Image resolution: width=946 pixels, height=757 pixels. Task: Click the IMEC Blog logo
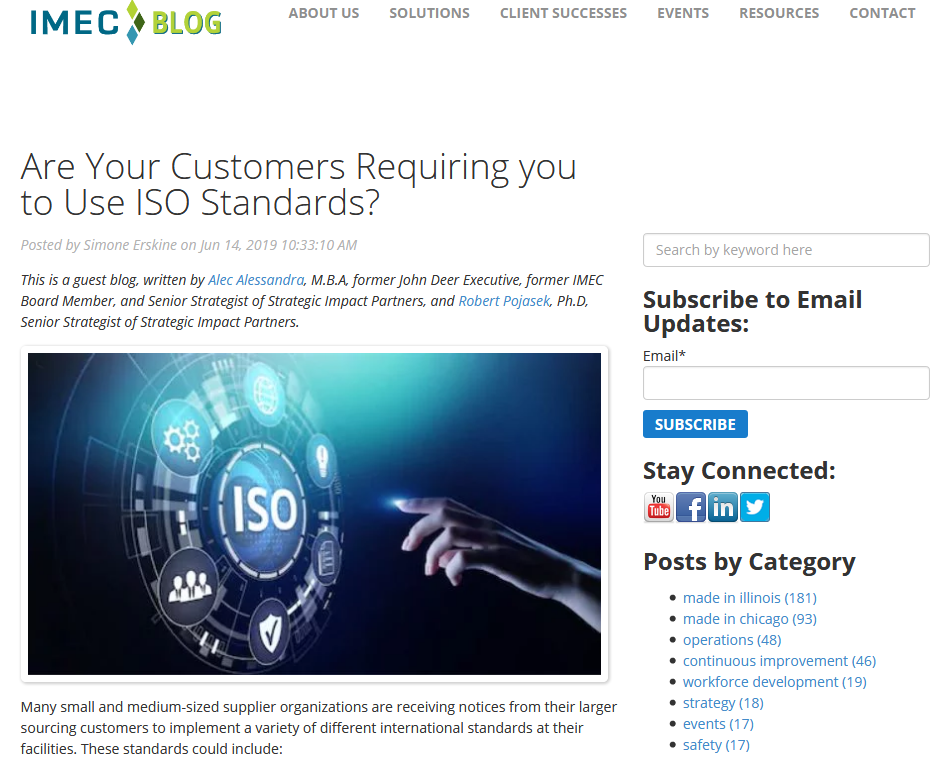pos(126,22)
